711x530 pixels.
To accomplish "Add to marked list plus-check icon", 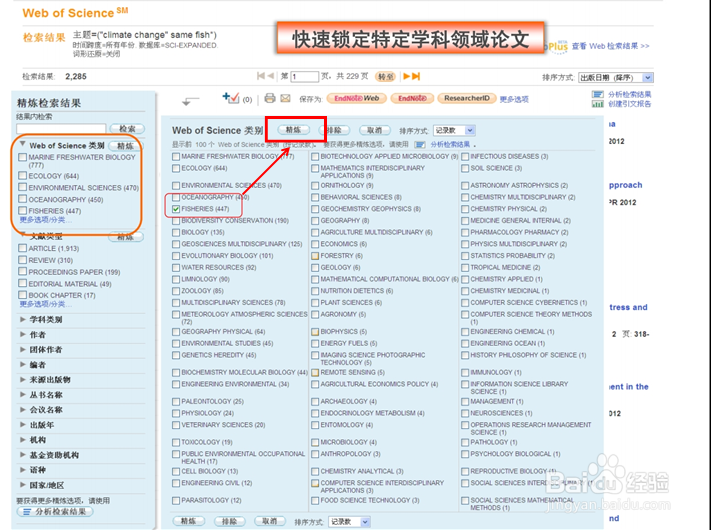I will click(x=231, y=98).
